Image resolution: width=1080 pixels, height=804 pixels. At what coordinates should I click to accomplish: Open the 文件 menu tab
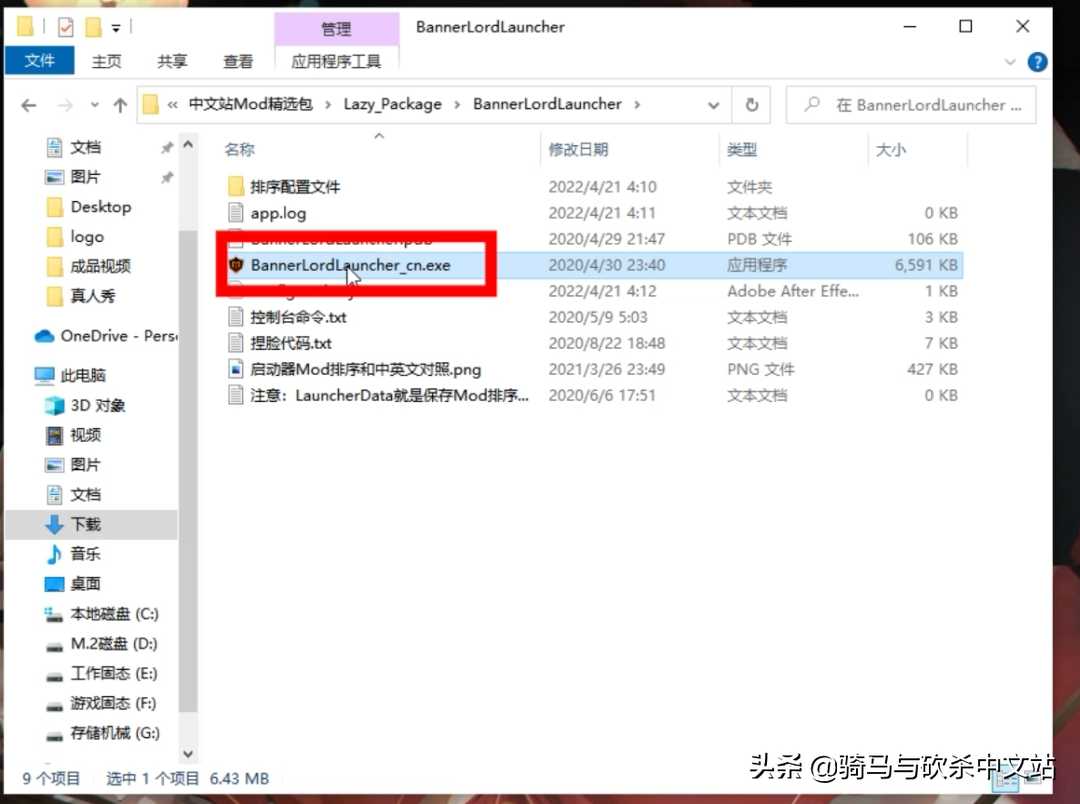pos(40,61)
